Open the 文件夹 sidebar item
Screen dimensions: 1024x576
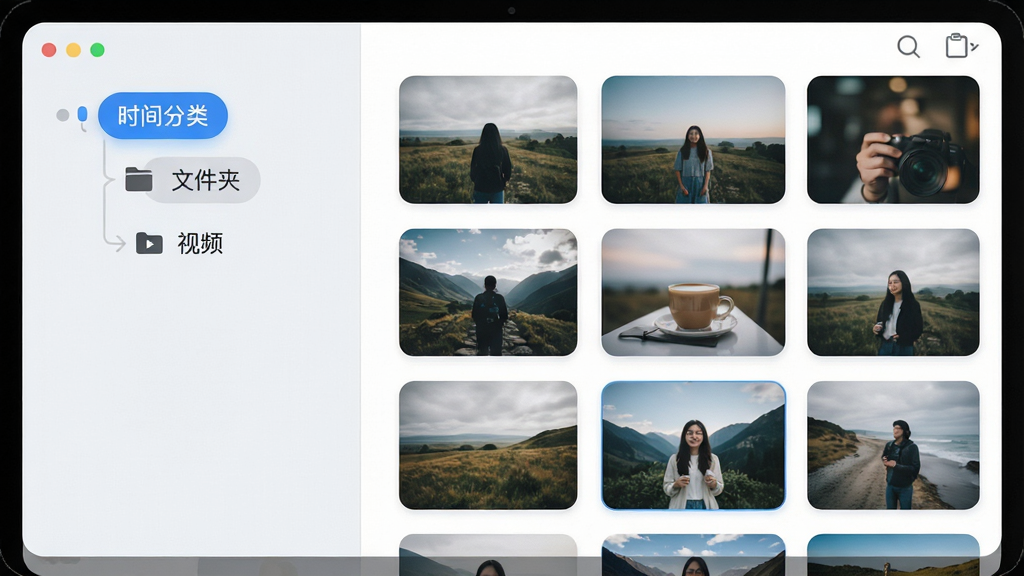coord(202,180)
